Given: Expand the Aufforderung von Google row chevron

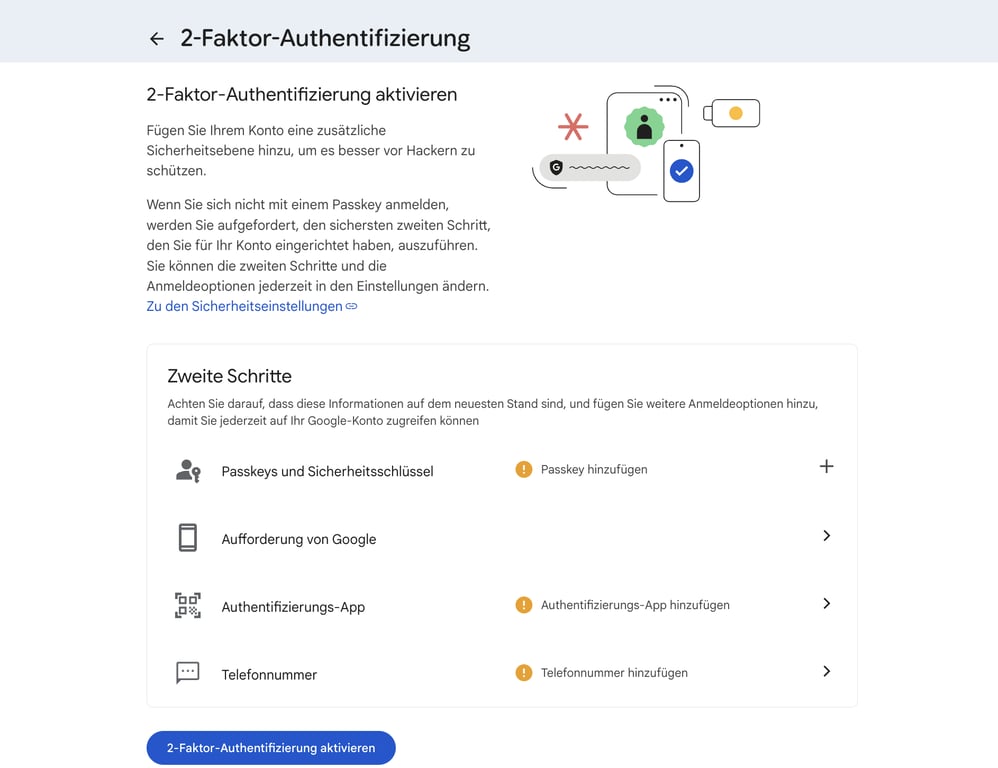Looking at the screenshot, I should click(x=827, y=536).
